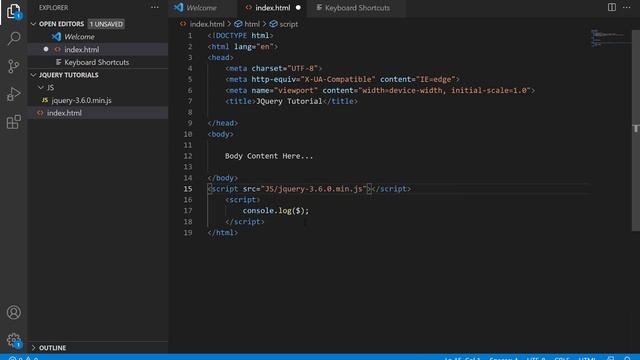
Task: Place cursor on console.log($); line
Action: coord(276,211)
